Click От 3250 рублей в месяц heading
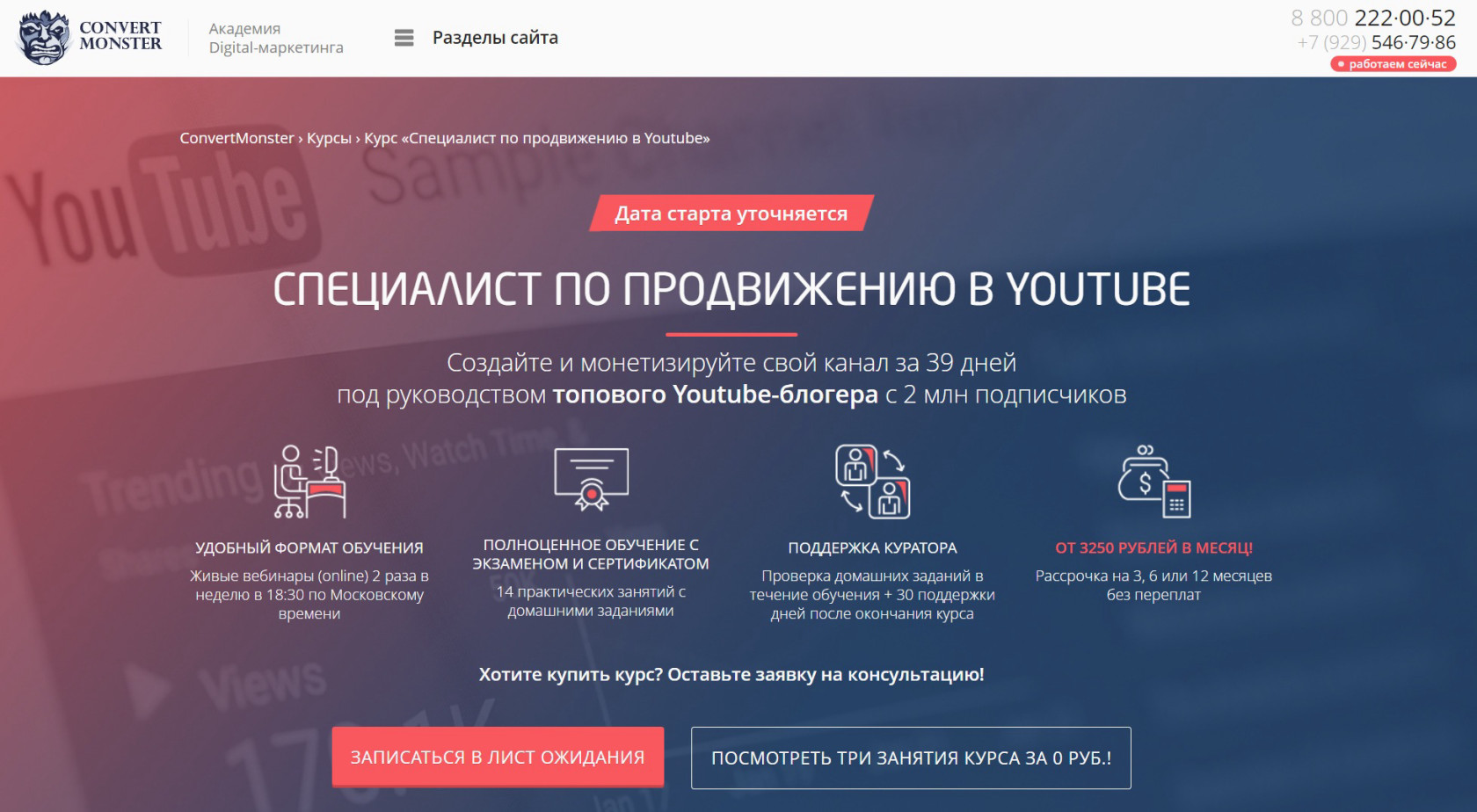Image resolution: width=1477 pixels, height=812 pixels. pos(1153,547)
